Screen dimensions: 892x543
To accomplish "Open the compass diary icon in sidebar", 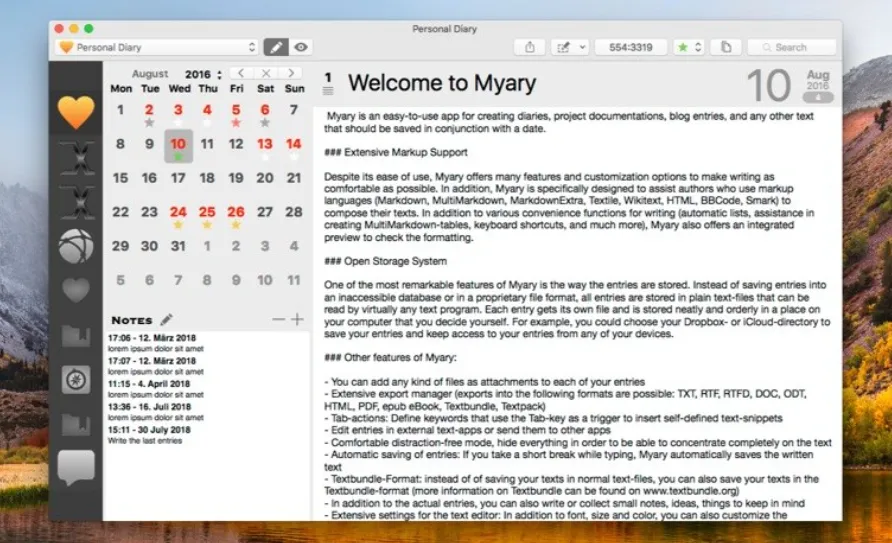I will [76, 380].
